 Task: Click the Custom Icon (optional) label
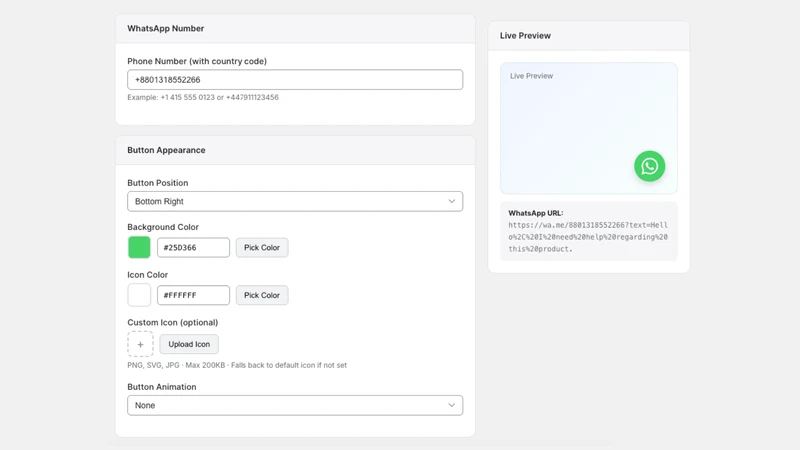[172, 322]
